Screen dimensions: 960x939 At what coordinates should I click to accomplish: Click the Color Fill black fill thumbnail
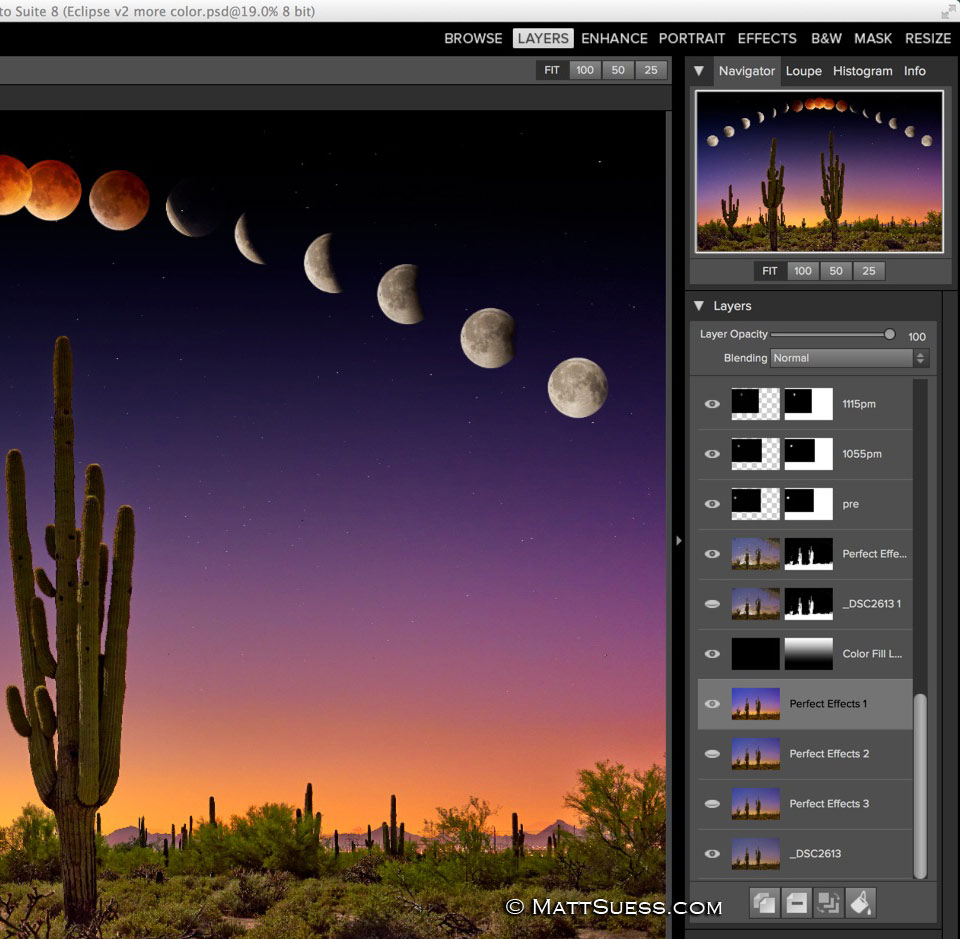click(756, 654)
